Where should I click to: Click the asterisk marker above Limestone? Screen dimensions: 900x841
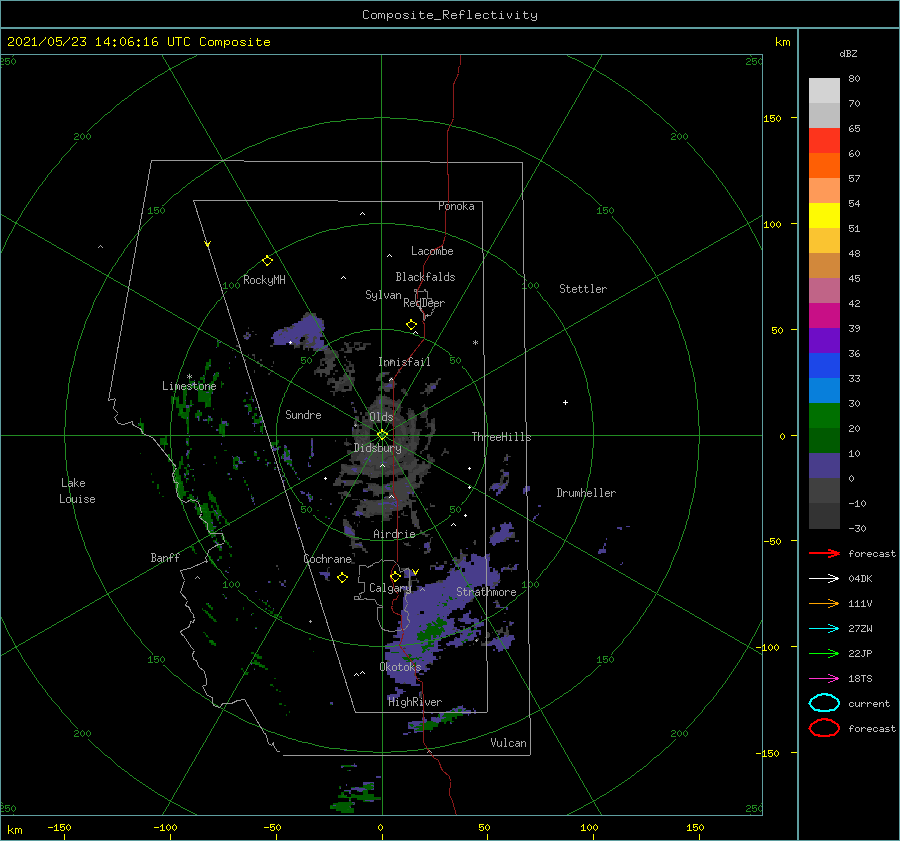(189, 378)
